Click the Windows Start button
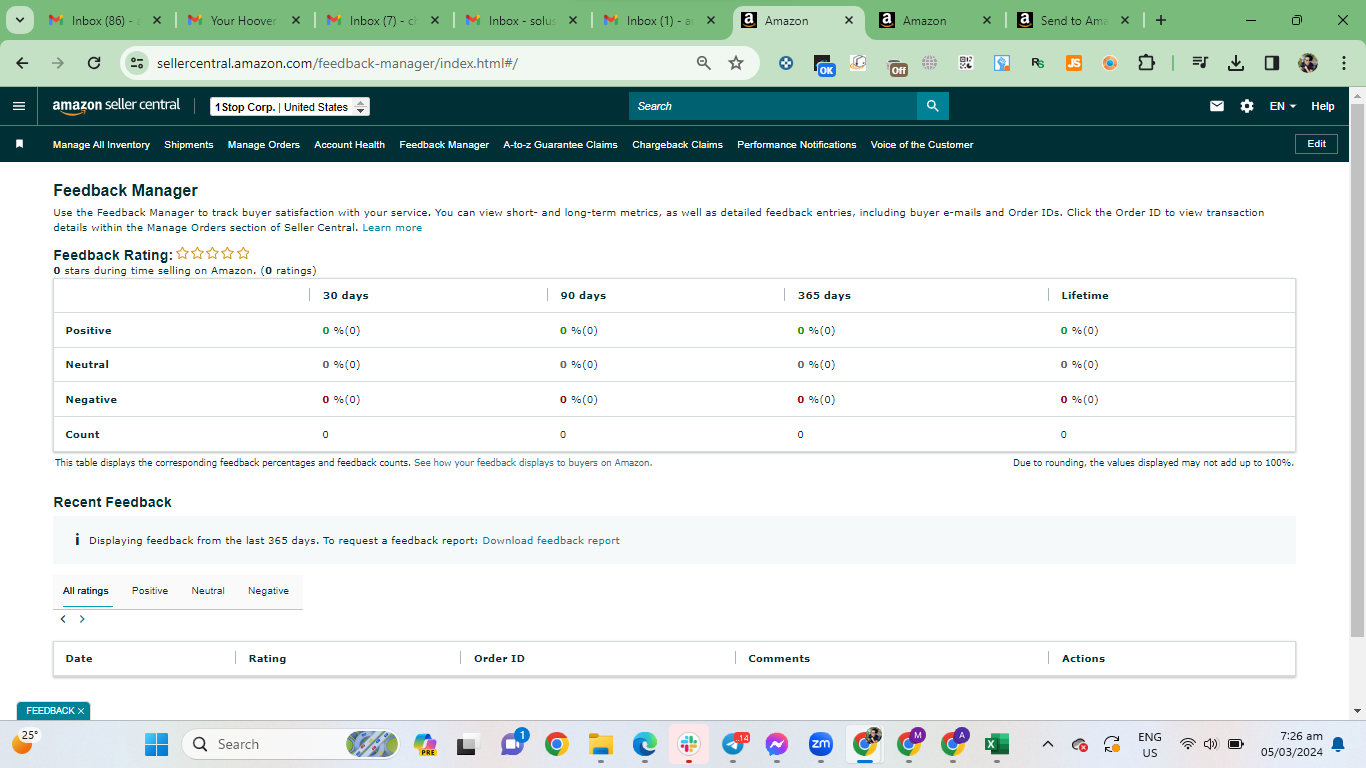The width and height of the screenshot is (1366, 768). (x=157, y=744)
